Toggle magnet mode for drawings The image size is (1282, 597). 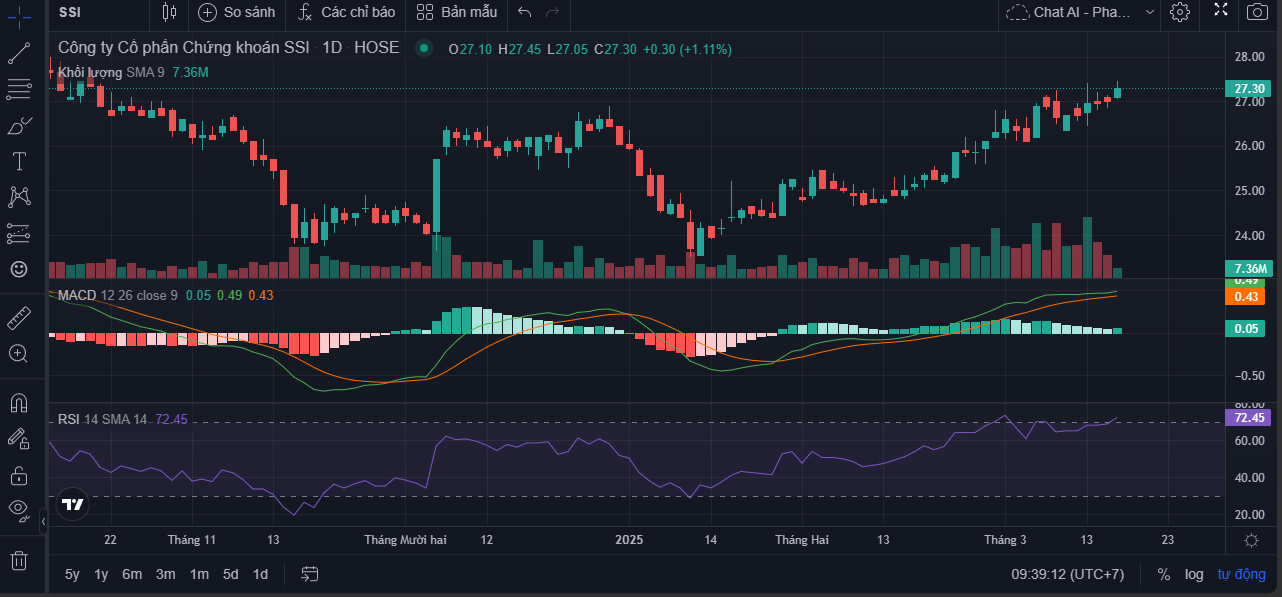[19, 402]
